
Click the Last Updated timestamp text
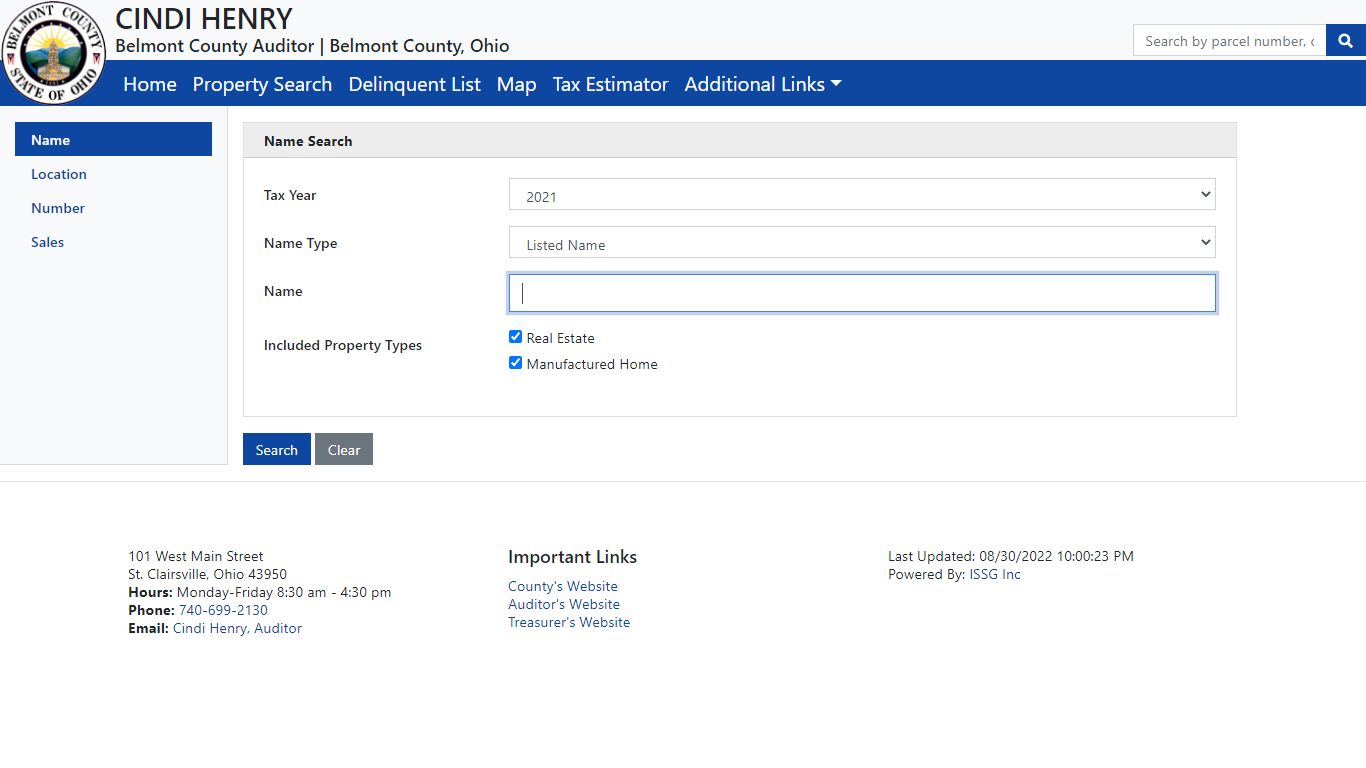pyautogui.click(x=1011, y=556)
